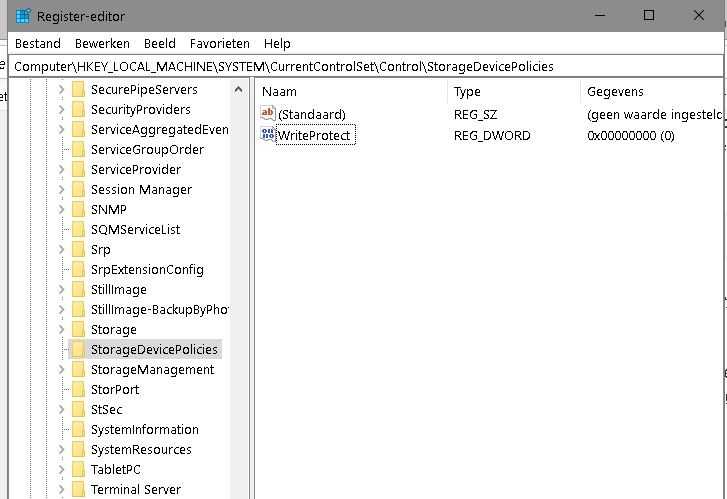Click the StorageDevicePolicies folder icon
This screenshot has height=499, width=727.
(77, 350)
